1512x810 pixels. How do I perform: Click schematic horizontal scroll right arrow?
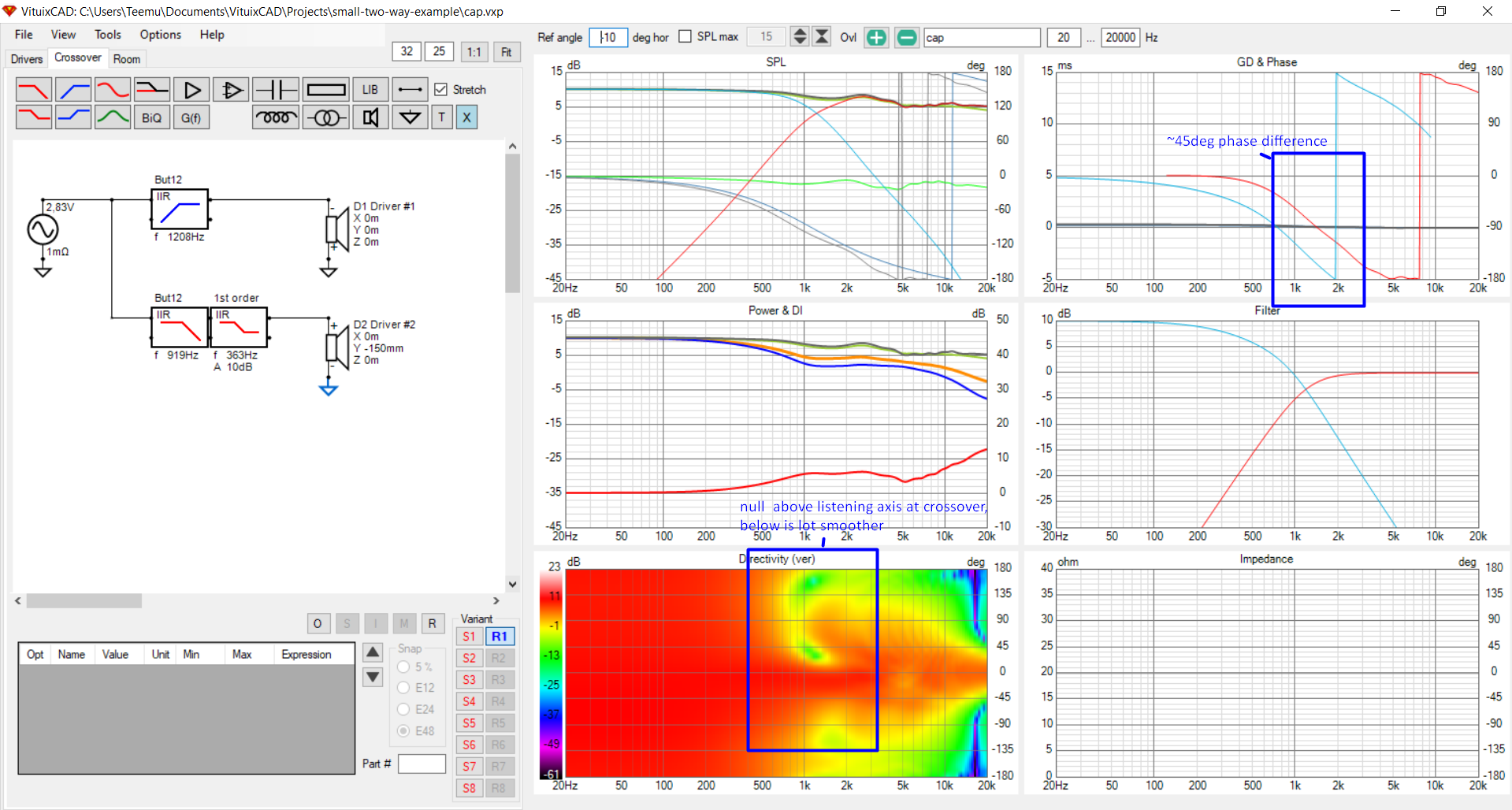tap(496, 600)
